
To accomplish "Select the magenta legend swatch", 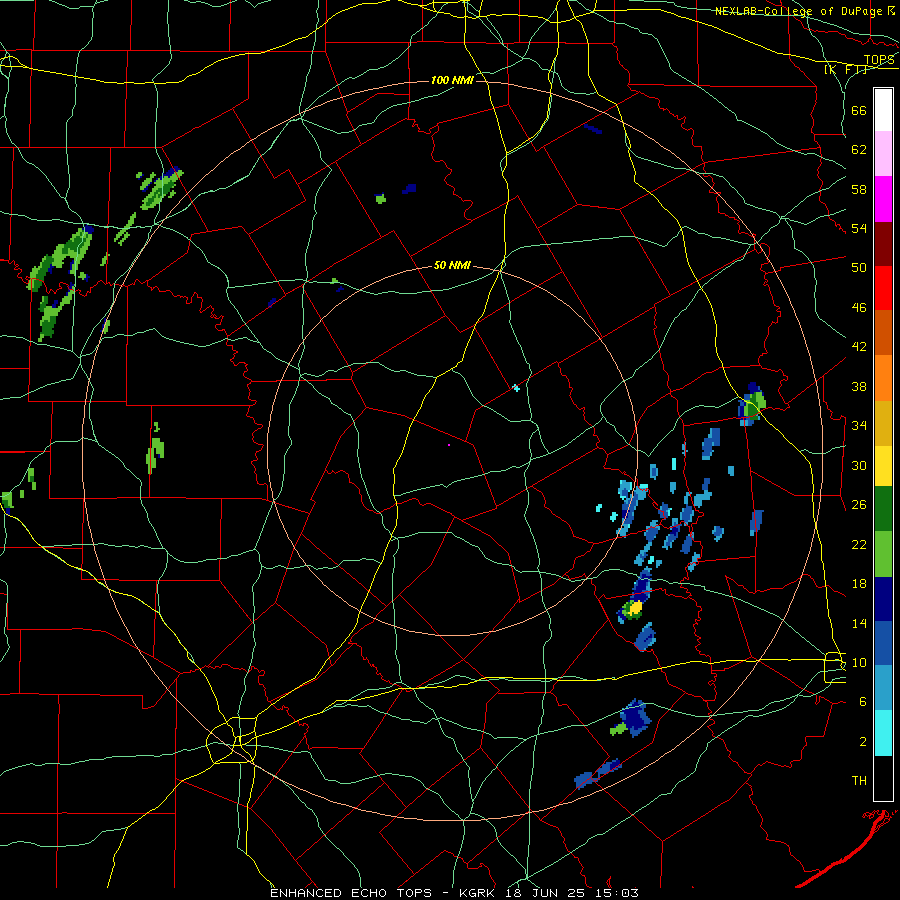I will [x=883, y=199].
